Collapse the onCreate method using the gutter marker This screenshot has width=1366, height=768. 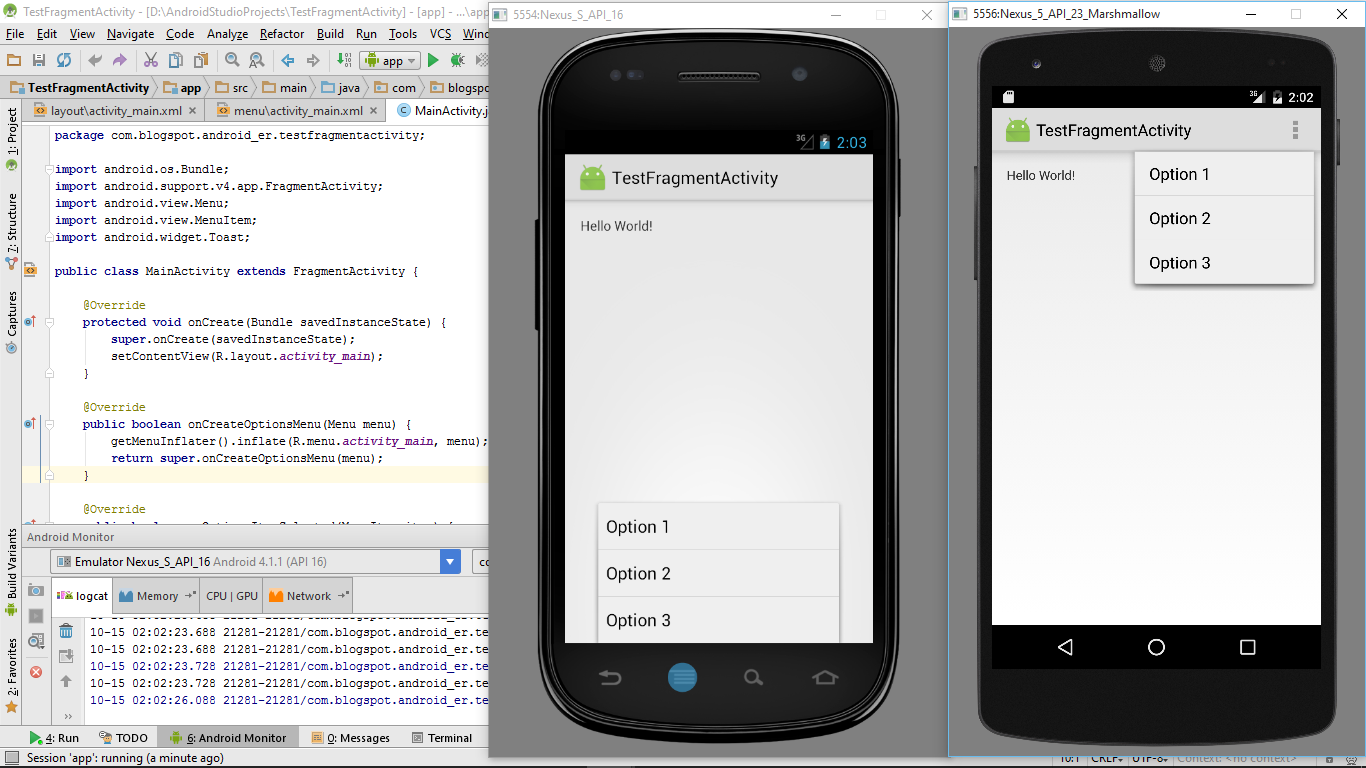click(x=47, y=321)
